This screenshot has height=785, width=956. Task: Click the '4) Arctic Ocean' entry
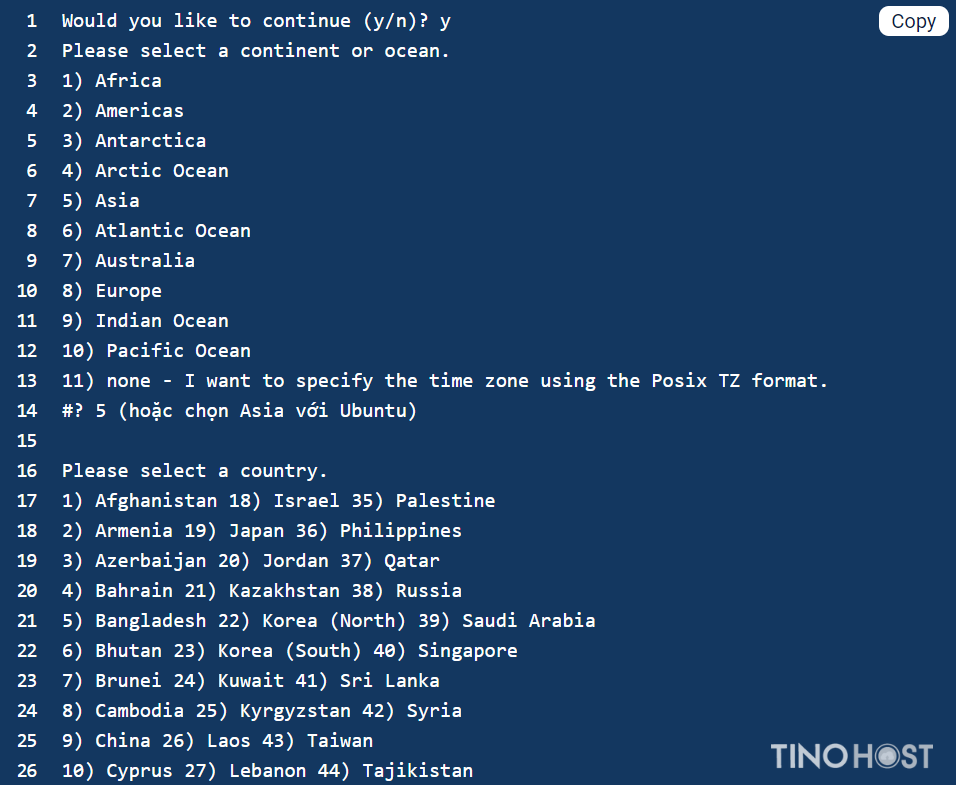145,171
